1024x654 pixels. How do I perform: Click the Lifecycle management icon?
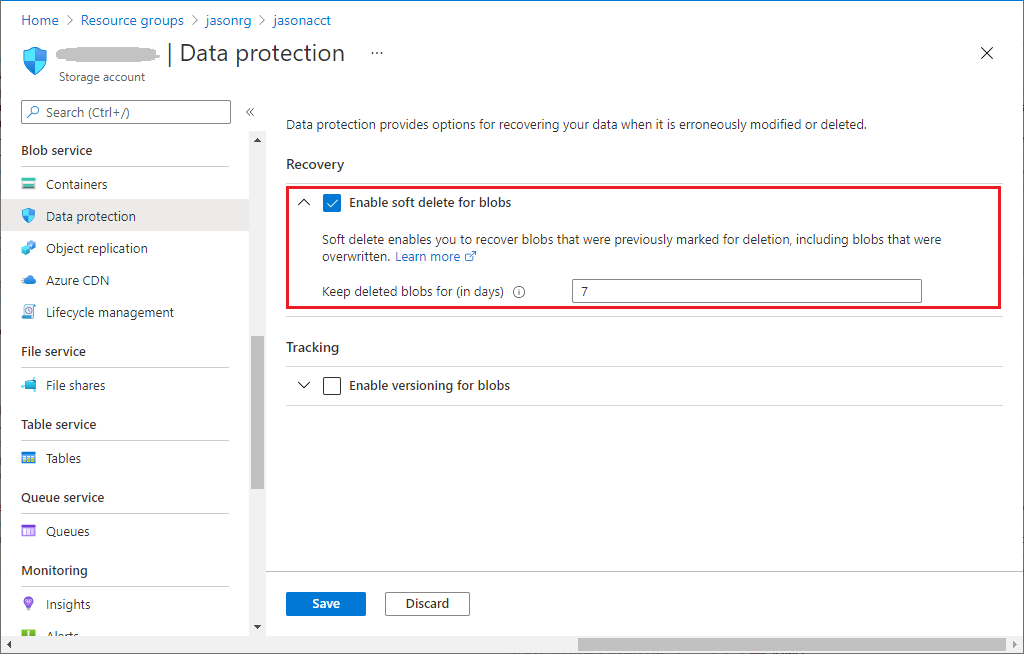point(29,313)
